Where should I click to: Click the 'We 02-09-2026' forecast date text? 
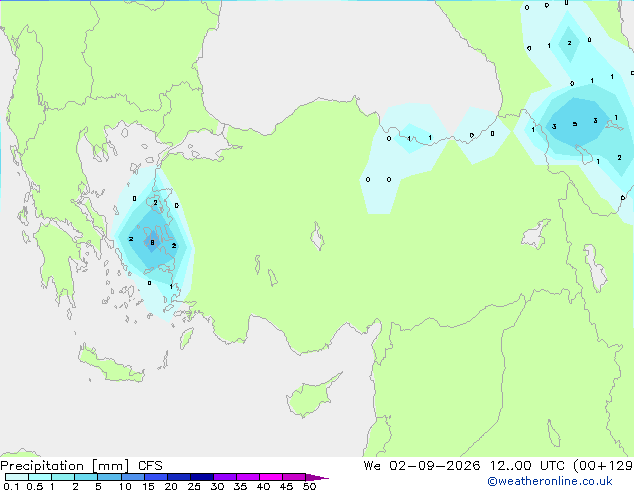[421, 466]
